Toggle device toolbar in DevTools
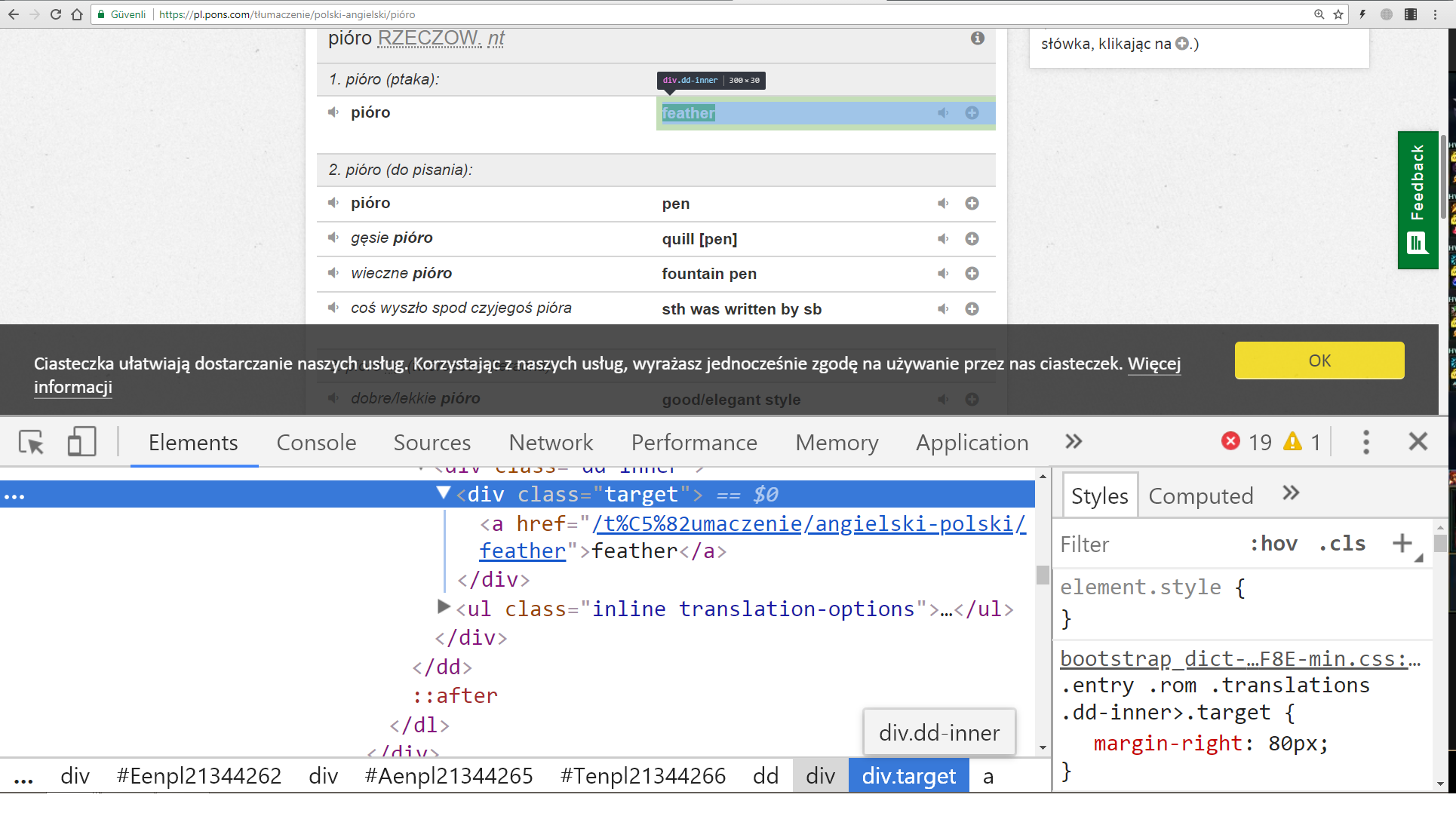The width and height of the screenshot is (1456, 813). (x=81, y=442)
